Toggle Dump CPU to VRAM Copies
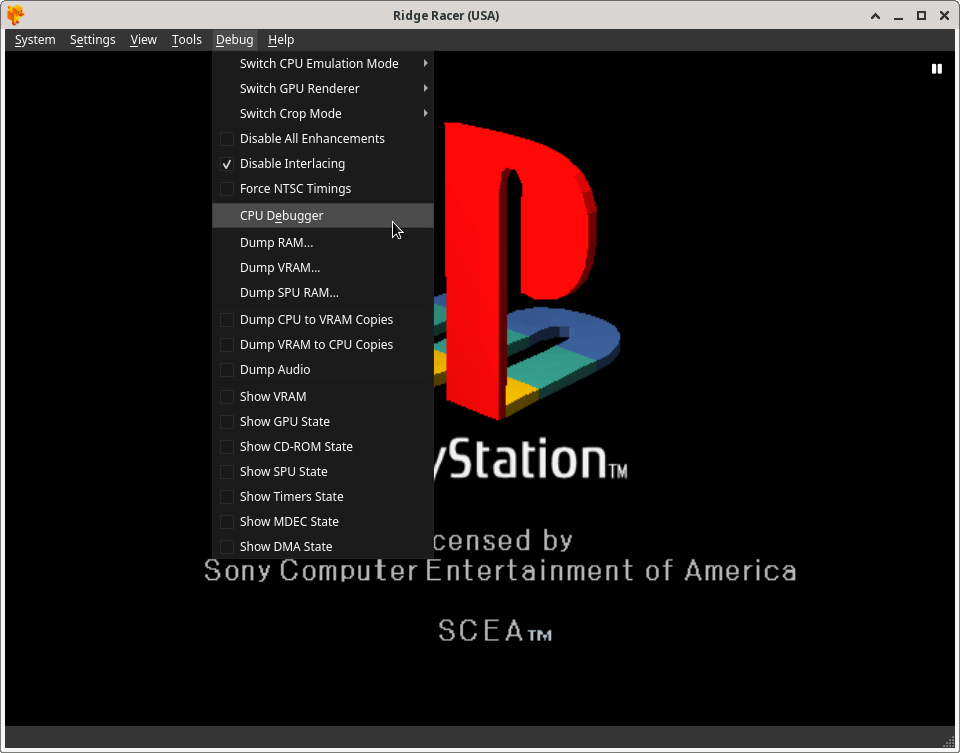This screenshot has width=960, height=753. tap(323, 320)
